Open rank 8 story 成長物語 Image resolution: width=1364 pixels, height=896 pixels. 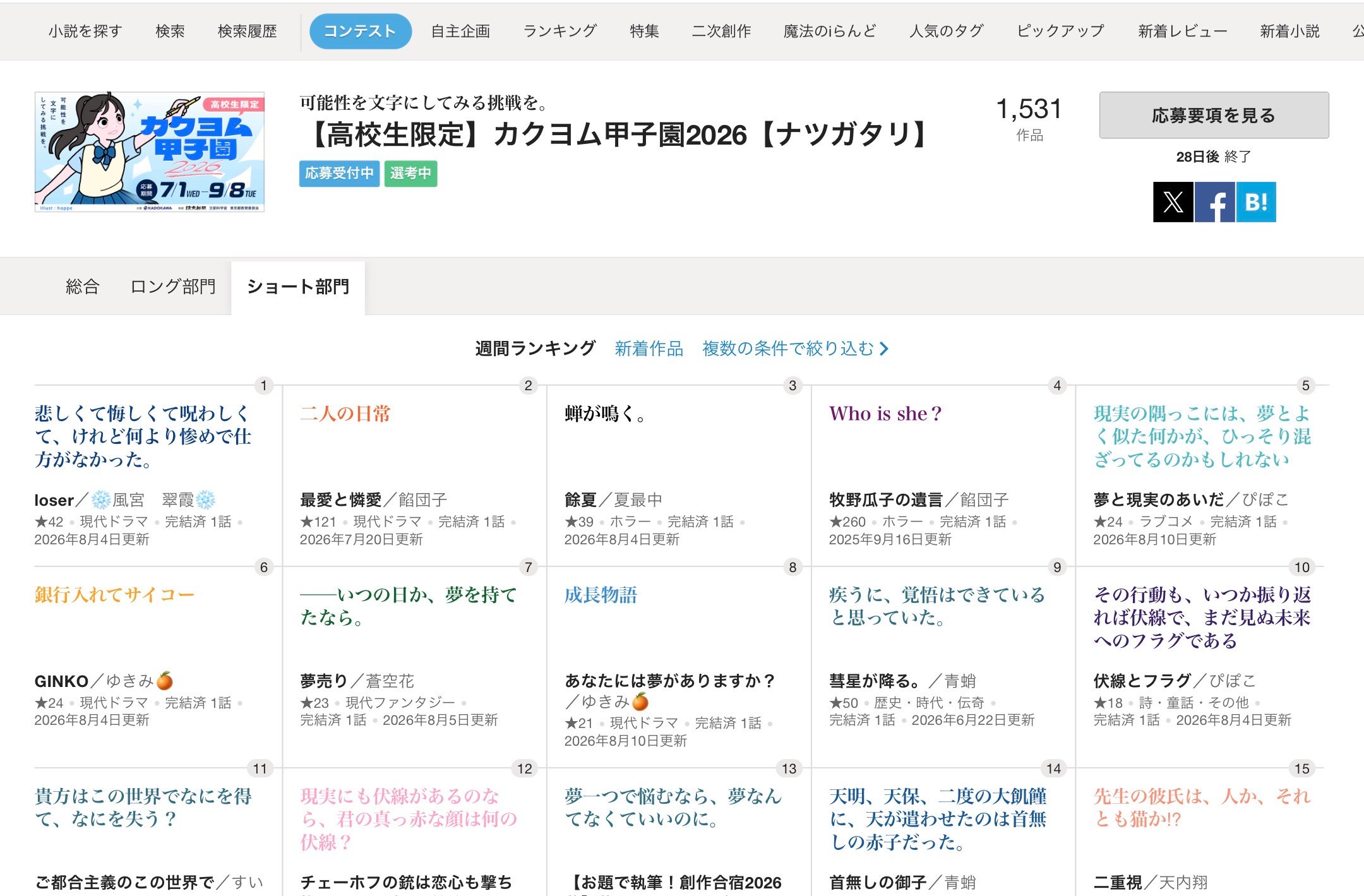[x=601, y=595]
